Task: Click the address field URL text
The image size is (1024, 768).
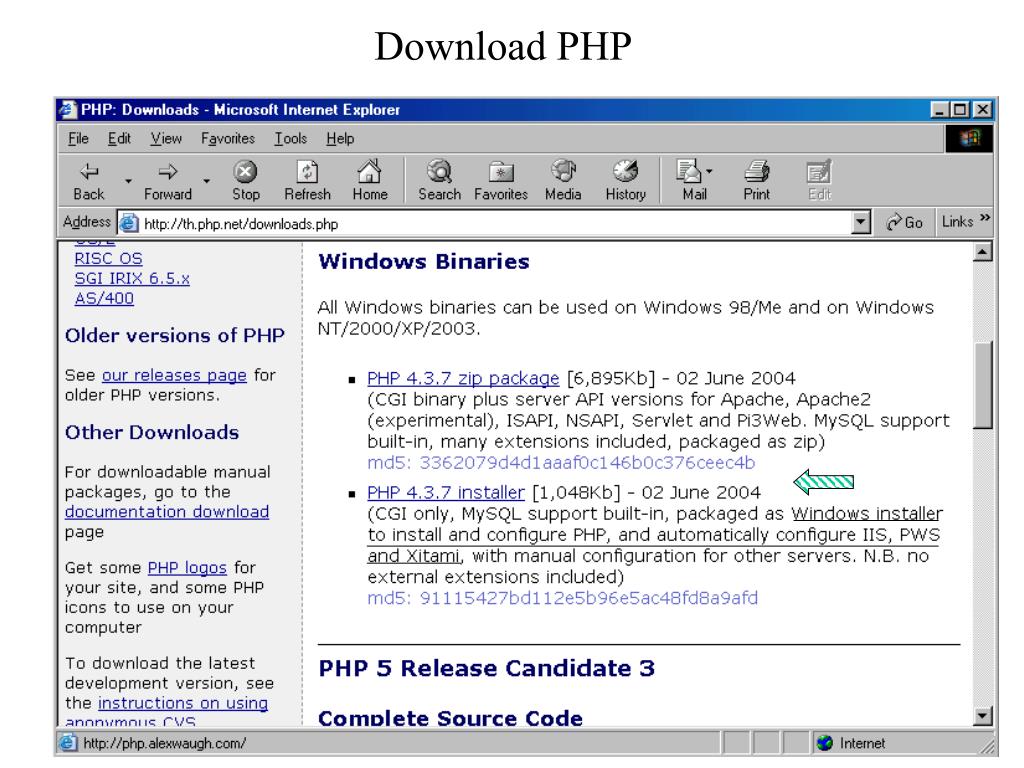Action: (x=241, y=224)
